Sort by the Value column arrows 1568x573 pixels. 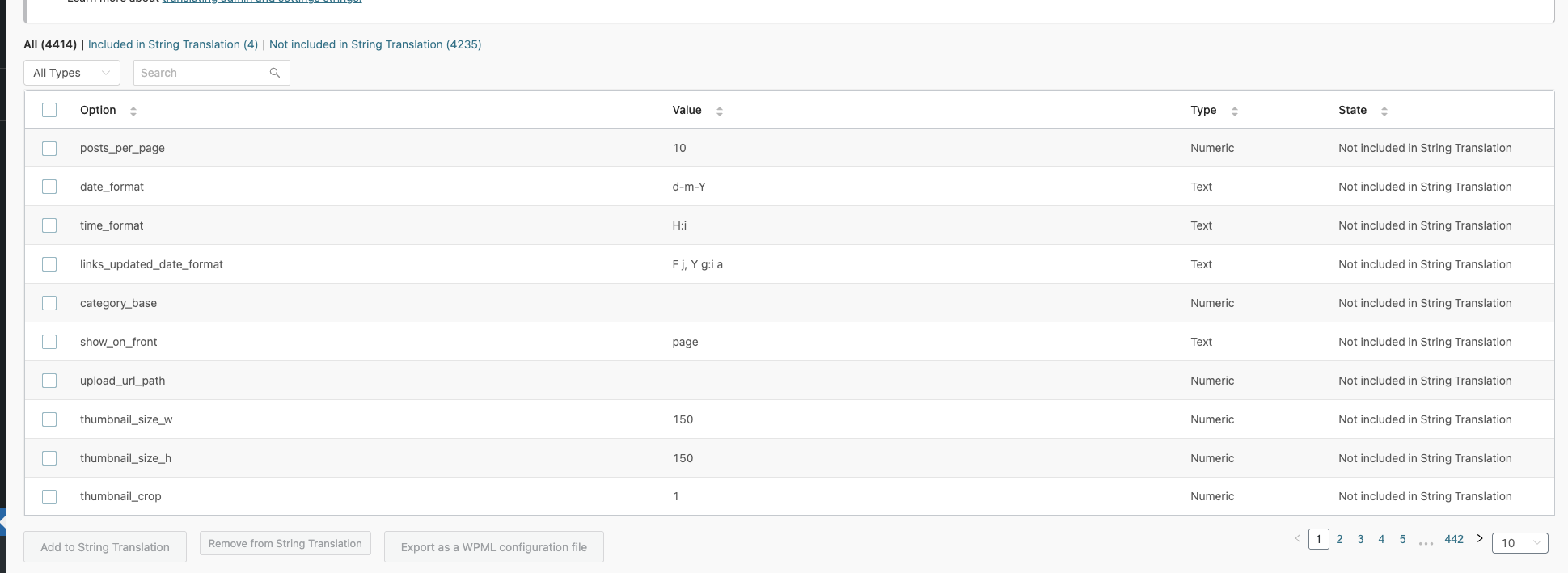point(720,111)
